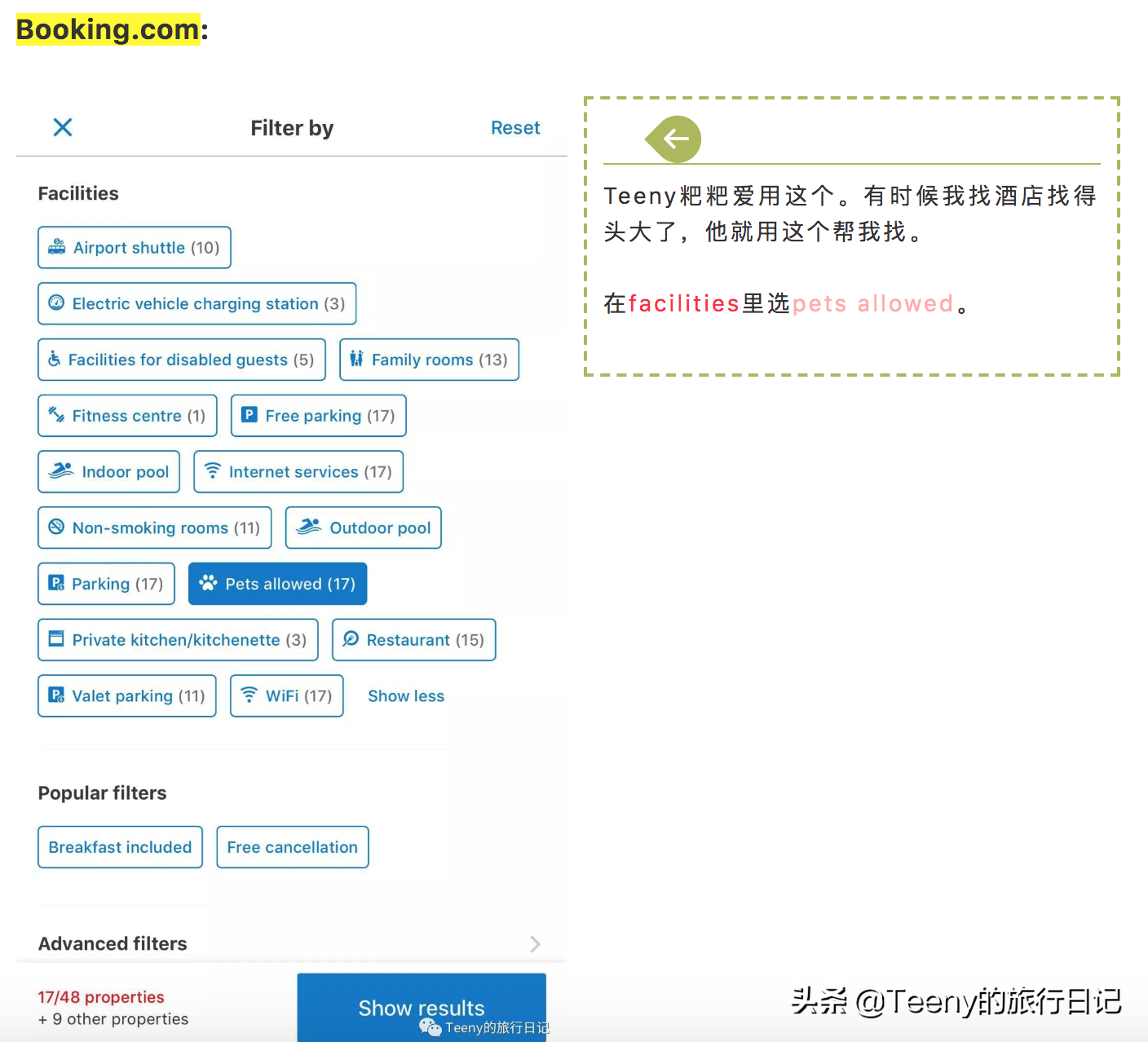Click the family icon on Family rooms
Screen dimensions: 1148x1042
click(x=356, y=360)
